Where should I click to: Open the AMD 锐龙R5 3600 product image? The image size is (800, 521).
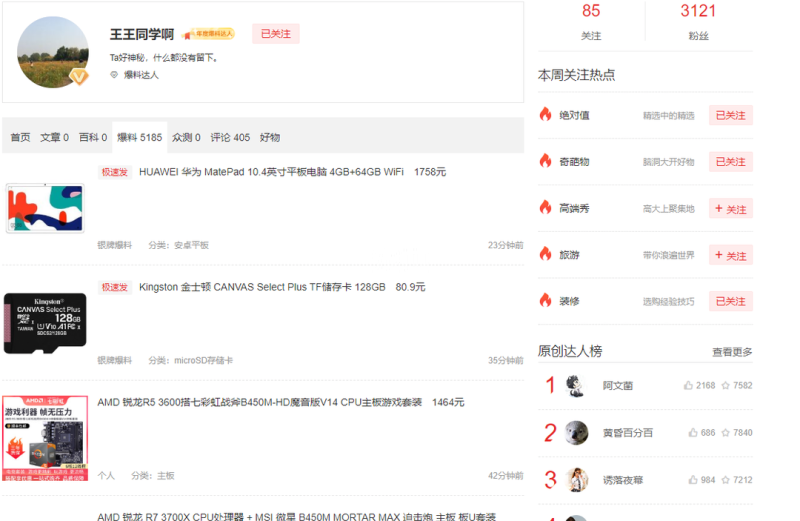[45, 437]
